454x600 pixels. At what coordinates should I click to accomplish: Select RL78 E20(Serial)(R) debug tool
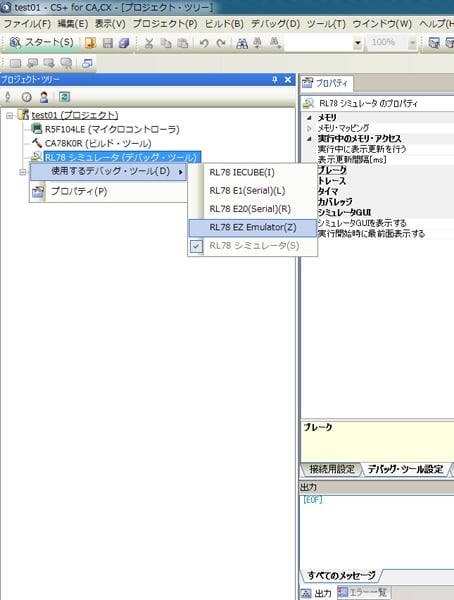click(x=253, y=209)
